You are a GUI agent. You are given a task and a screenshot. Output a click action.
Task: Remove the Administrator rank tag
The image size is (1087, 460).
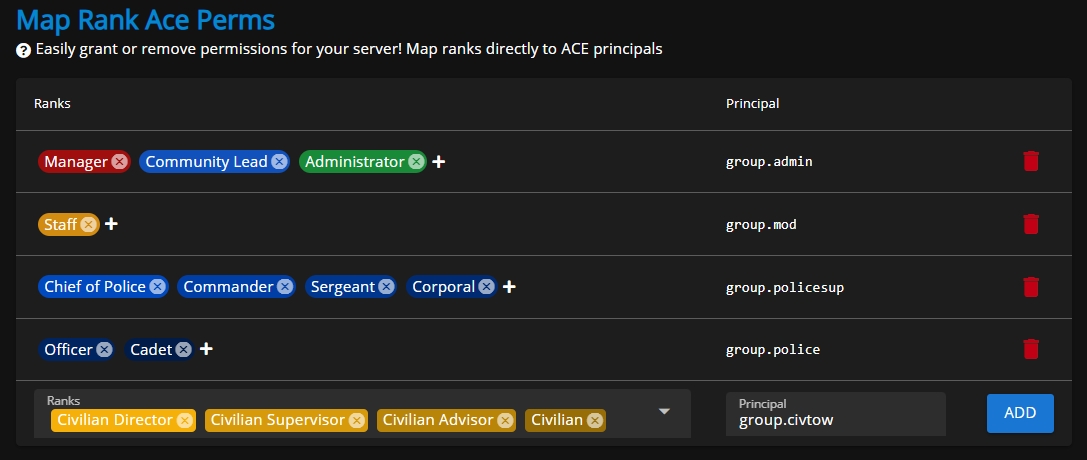[x=416, y=161]
